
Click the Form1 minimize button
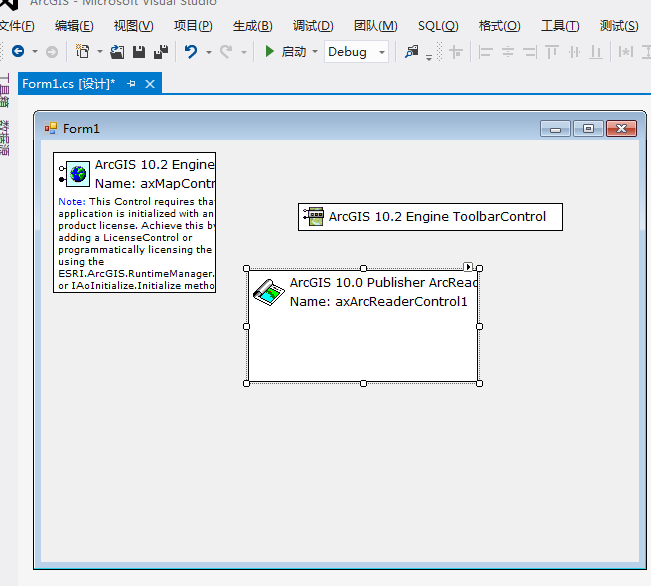click(556, 129)
